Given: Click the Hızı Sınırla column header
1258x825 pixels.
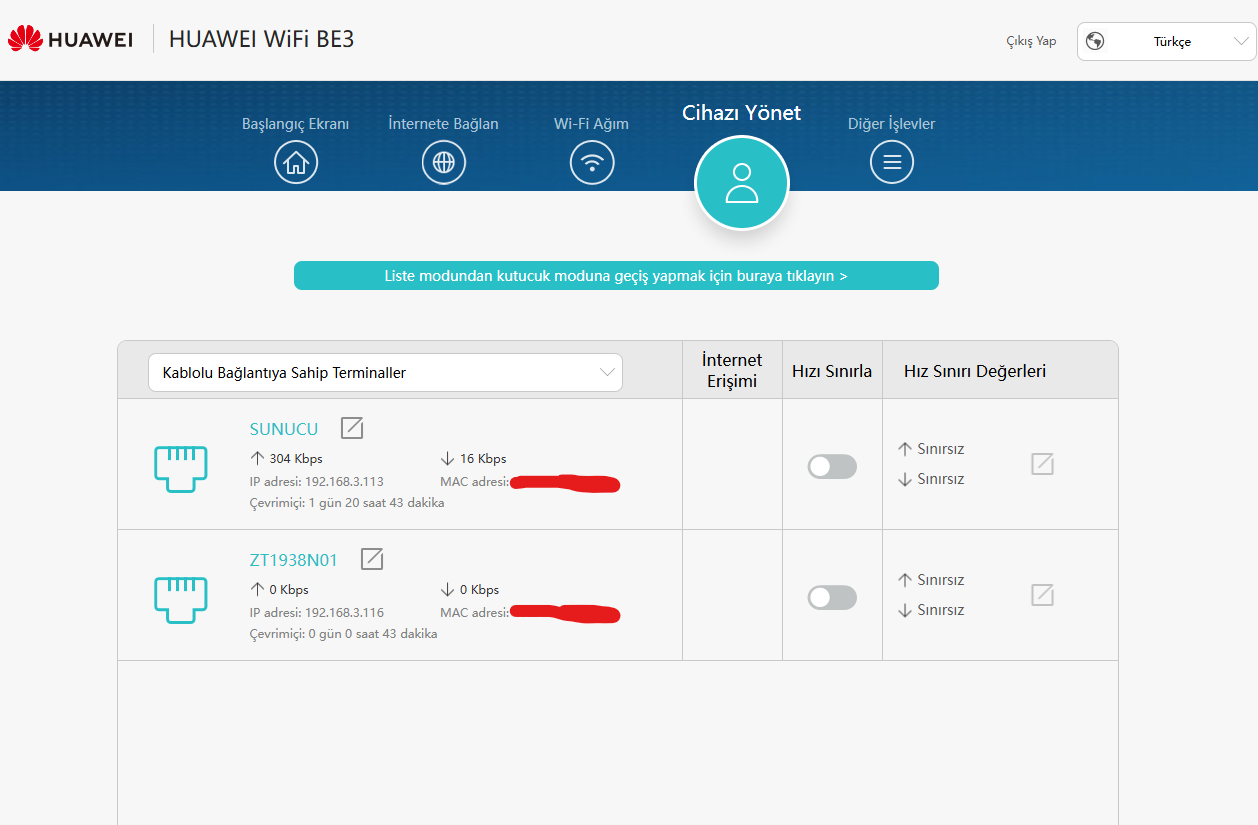Looking at the screenshot, I should [x=832, y=371].
